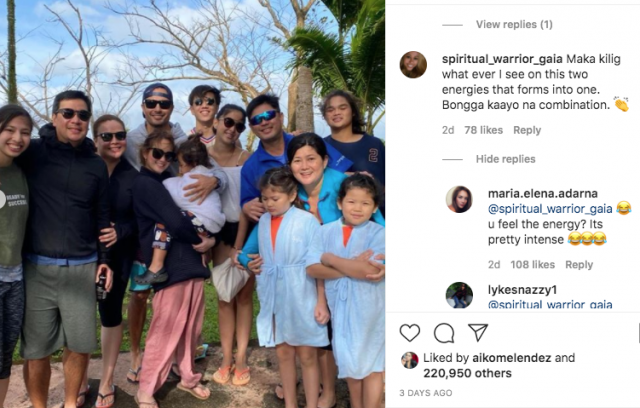The height and width of the screenshot is (408, 640).
Task: View the 78 likes on the comment
Action: coord(484,130)
